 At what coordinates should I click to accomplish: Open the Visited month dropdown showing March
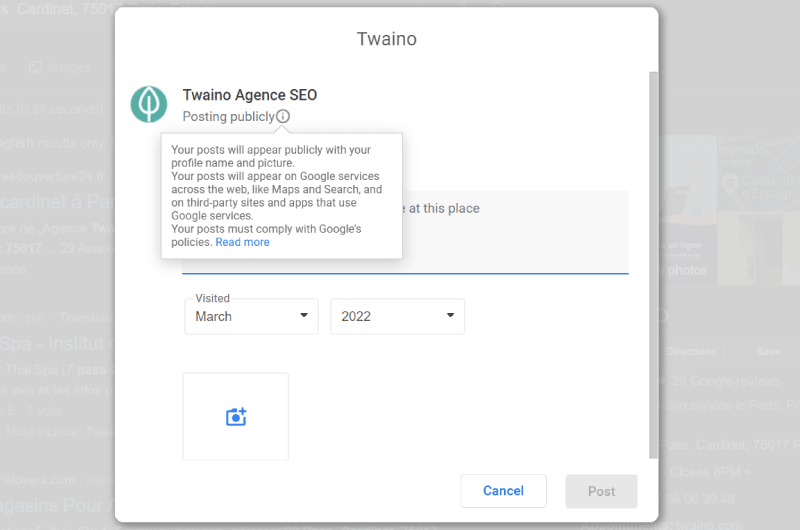252,316
